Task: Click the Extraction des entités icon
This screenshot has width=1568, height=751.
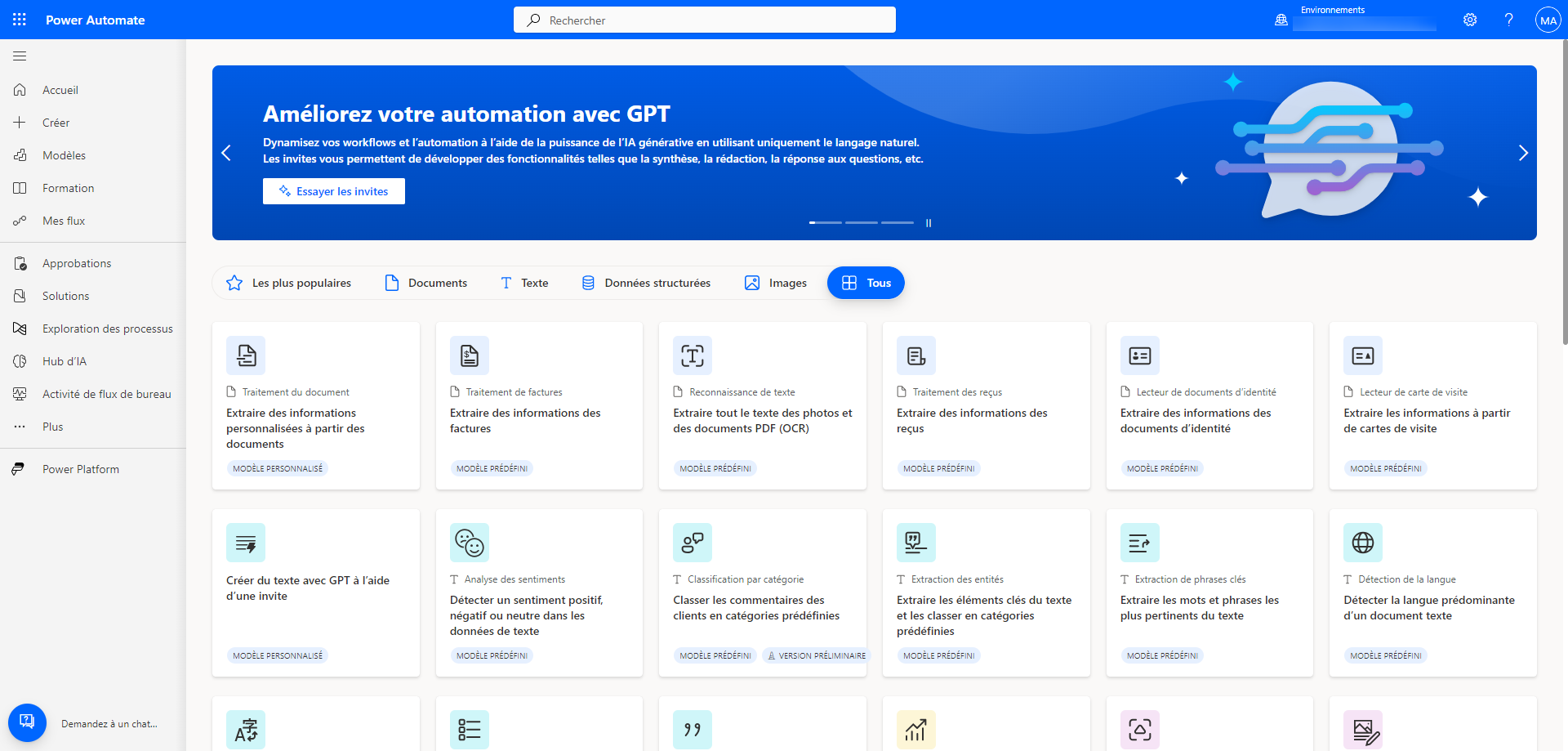Action: [x=916, y=543]
